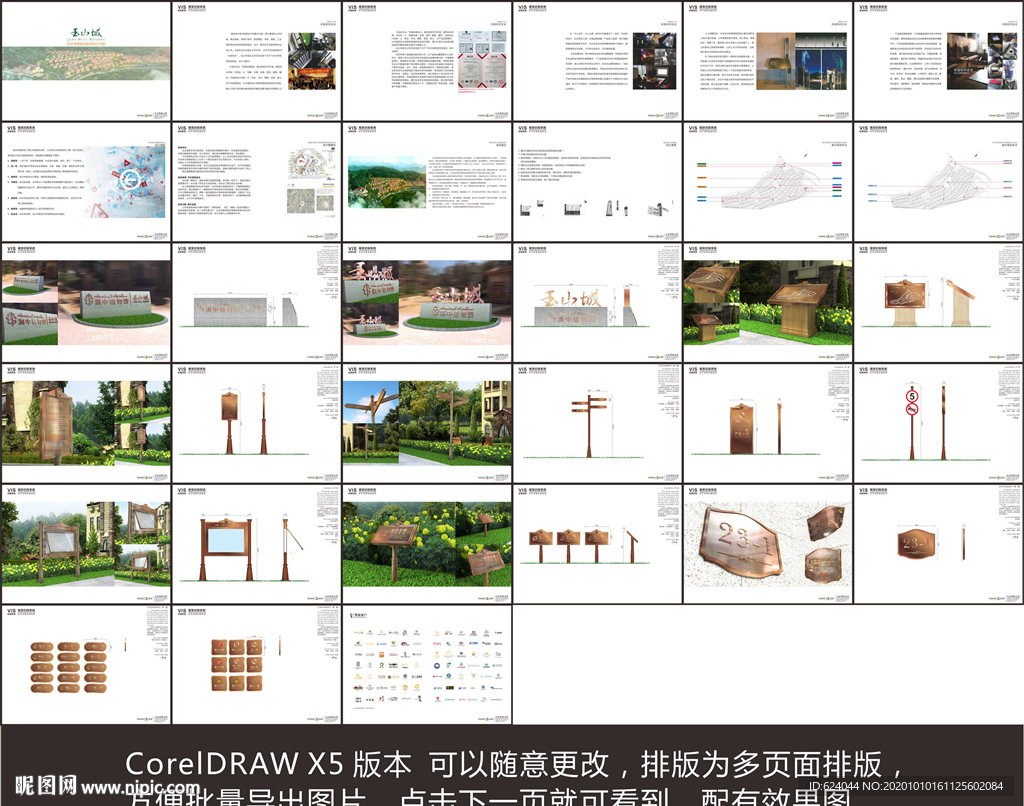Open the page with square copper icon plaques
1024x806 pixels.
[x=256, y=665]
